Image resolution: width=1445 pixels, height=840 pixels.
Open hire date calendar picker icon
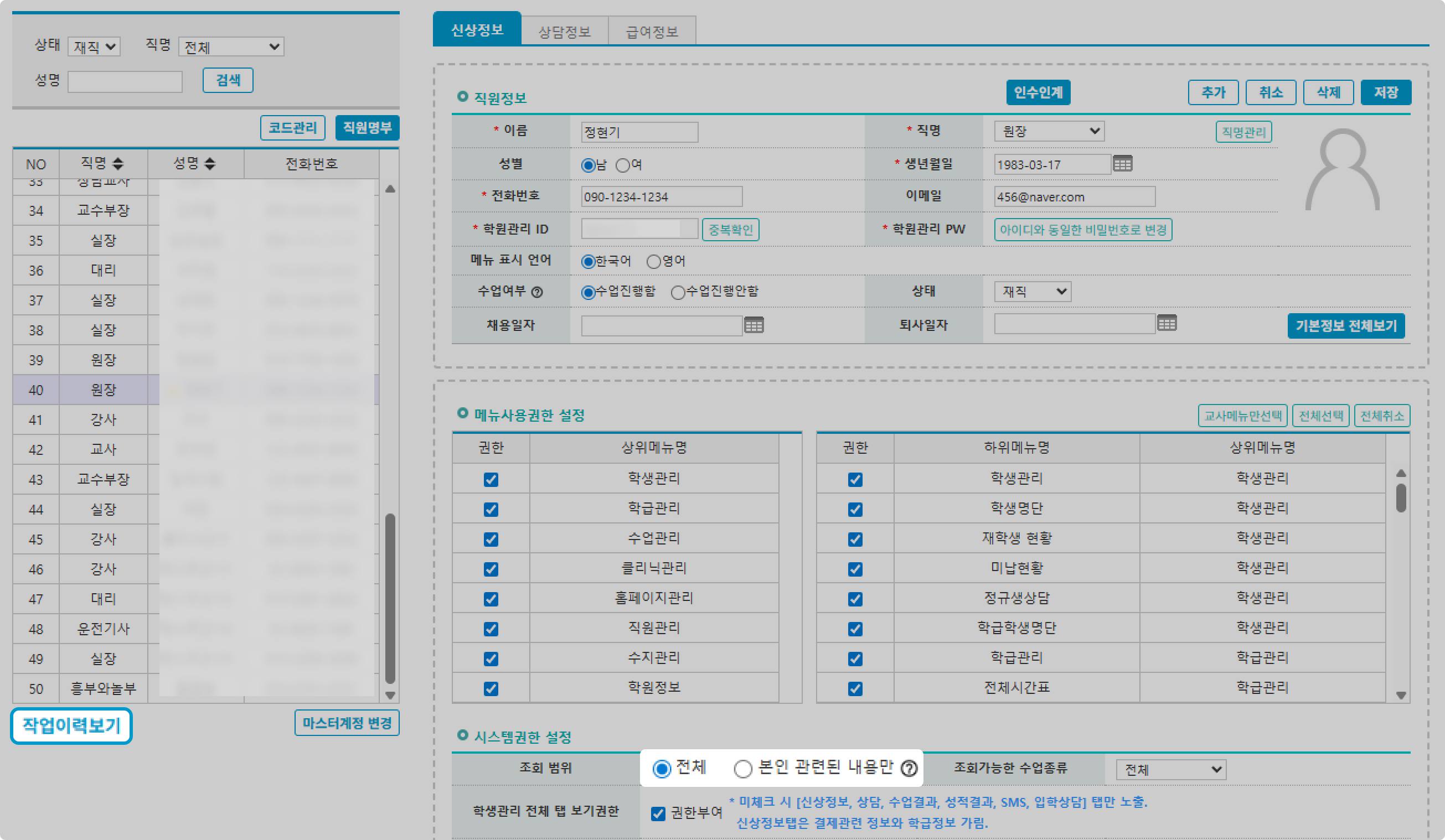coord(754,325)
